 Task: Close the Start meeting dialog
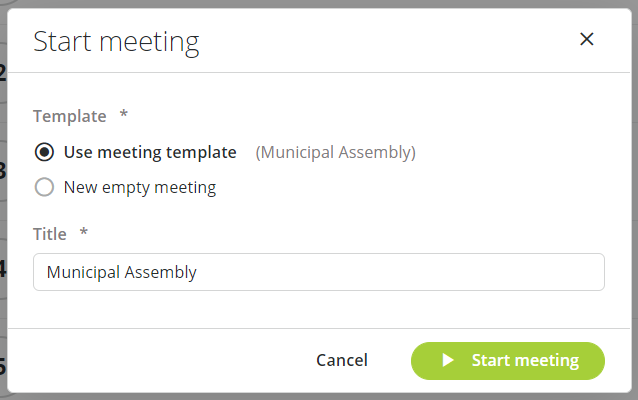click(x=587, y=40)
